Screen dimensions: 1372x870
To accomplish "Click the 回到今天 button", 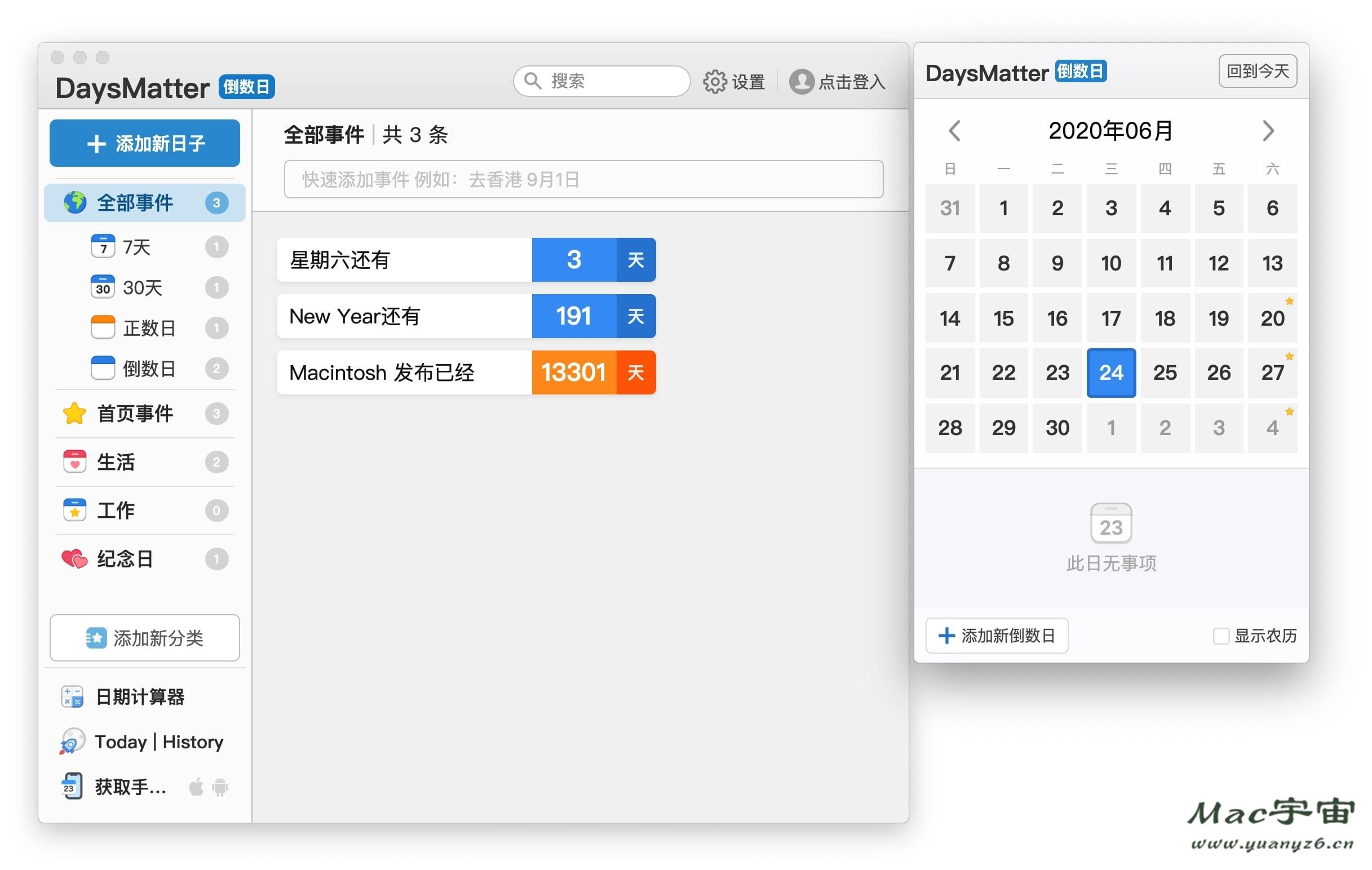I will point(1257,70).
